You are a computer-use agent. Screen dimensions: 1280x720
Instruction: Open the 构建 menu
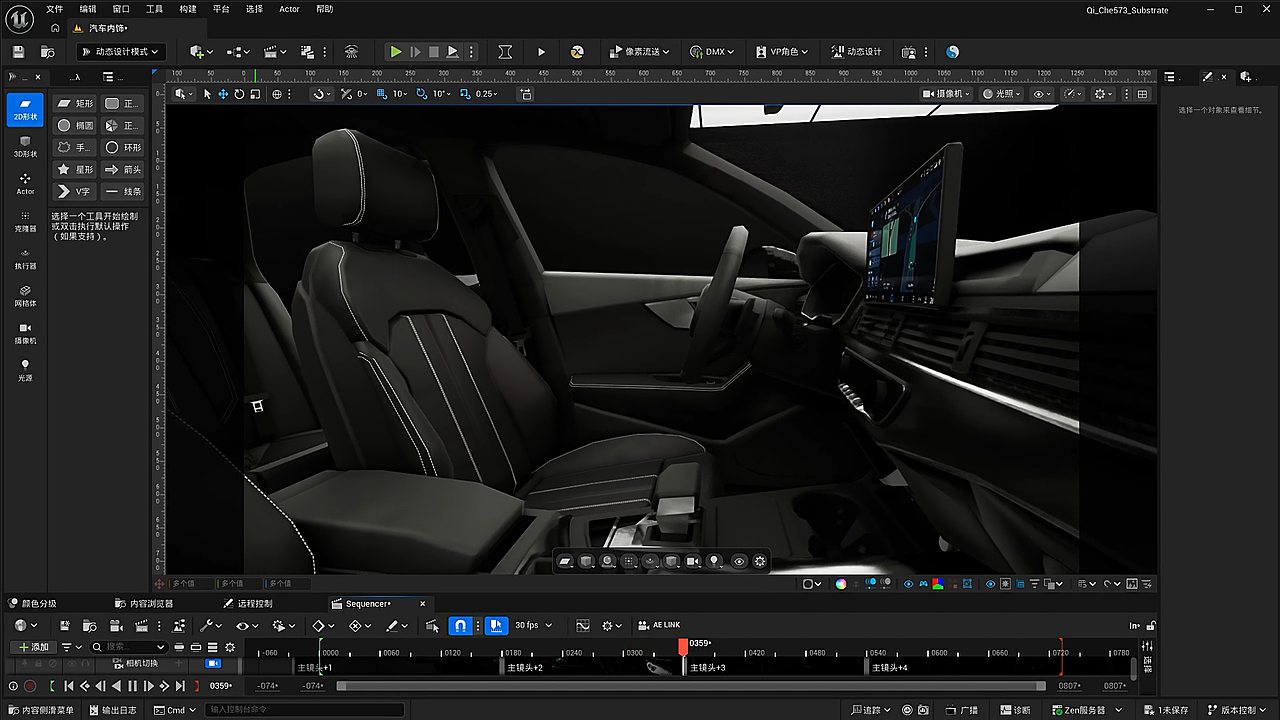pyautogui.click(x=188, y=9)
